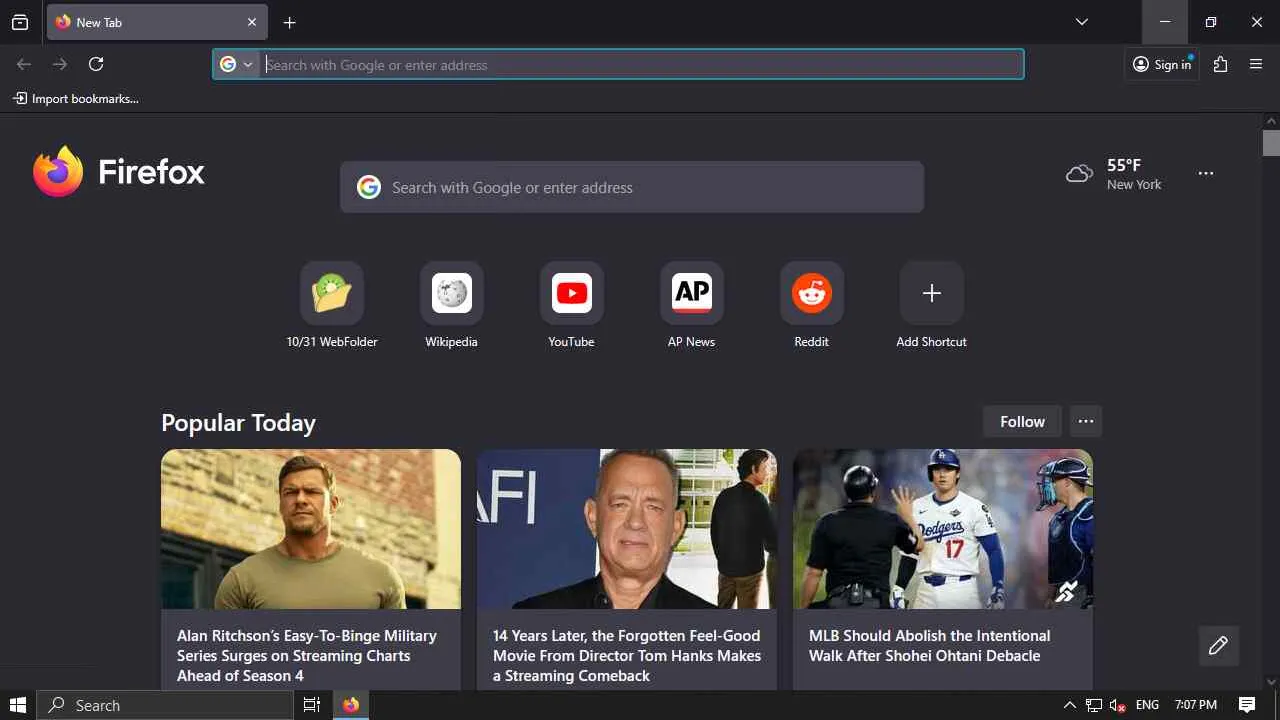The image size is (1280, 720).
Task: Focus the address bar field
Action: (642, 65)
